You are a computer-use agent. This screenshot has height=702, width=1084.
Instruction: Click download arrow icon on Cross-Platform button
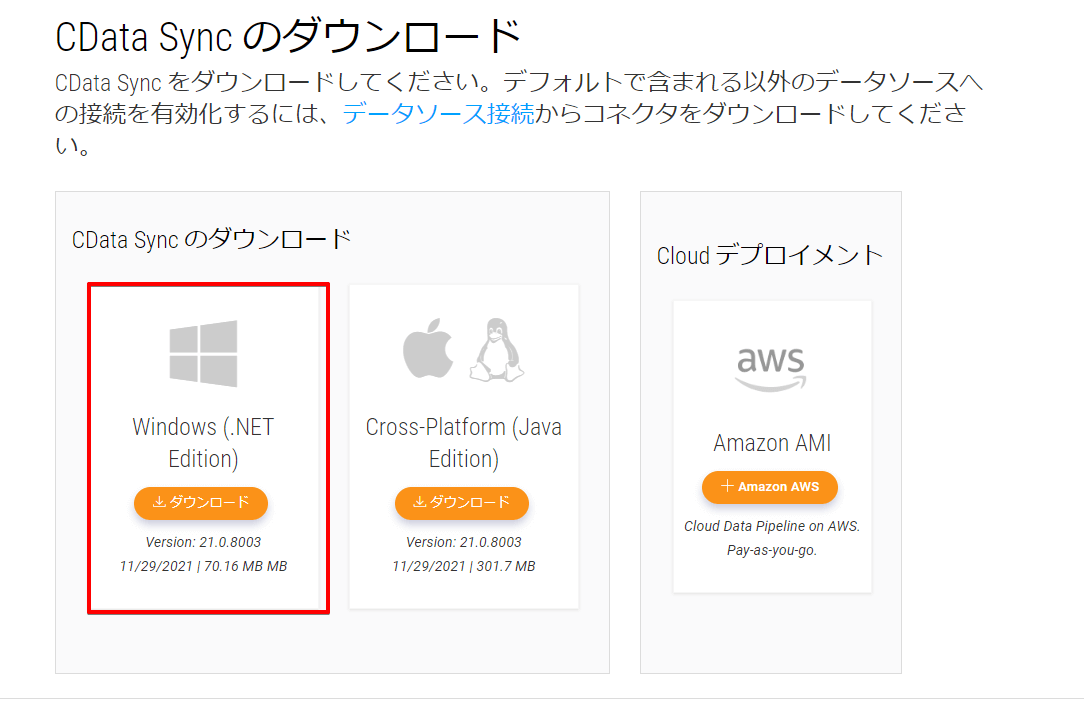coord(420,503)
